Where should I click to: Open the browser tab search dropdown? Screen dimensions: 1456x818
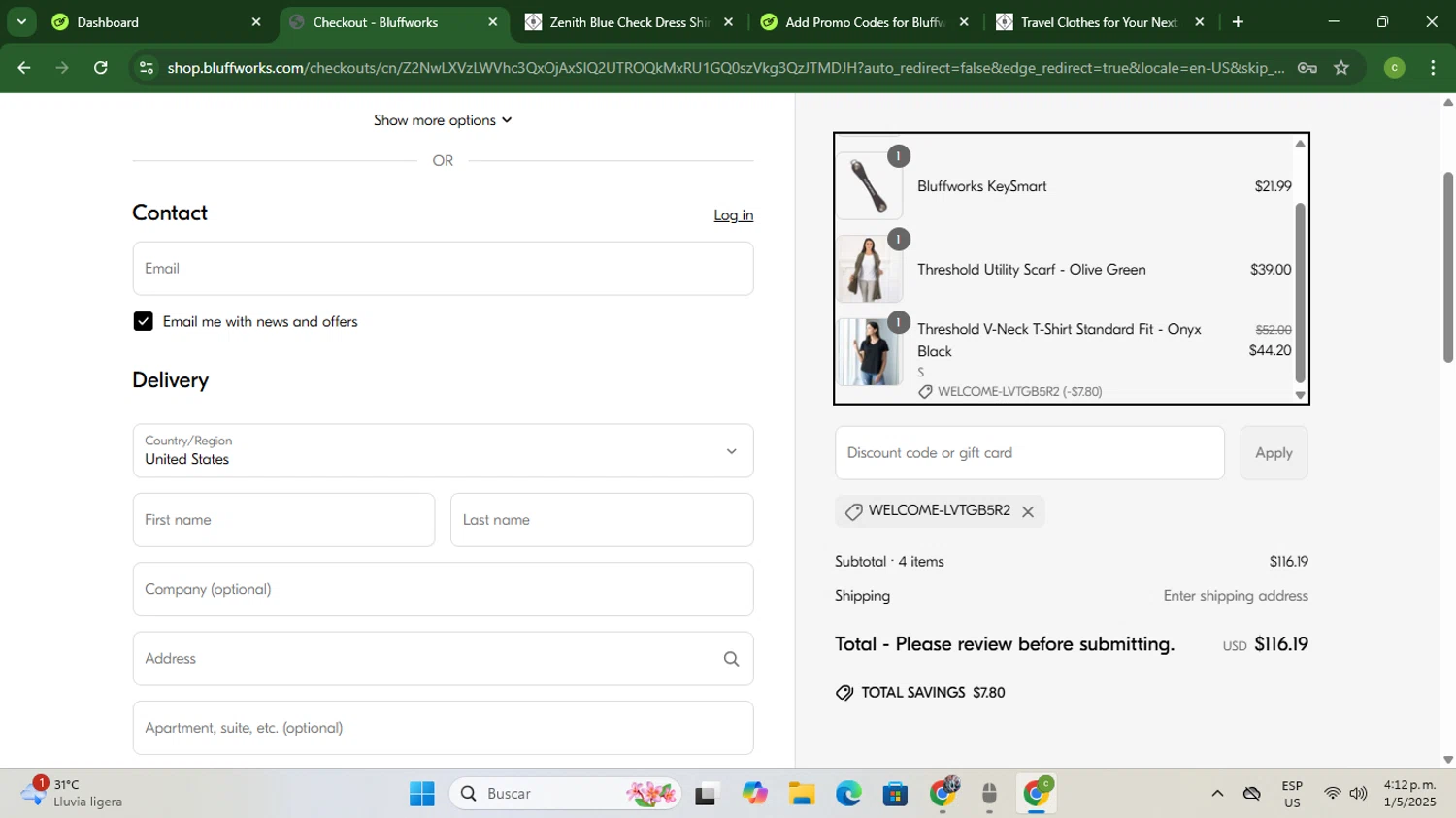[21, 21]
